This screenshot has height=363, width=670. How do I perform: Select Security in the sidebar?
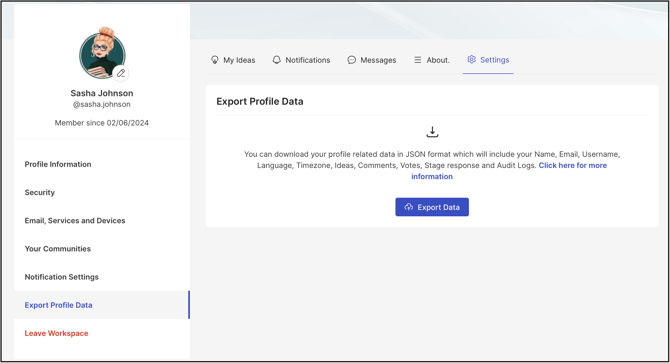pos(102,193)
